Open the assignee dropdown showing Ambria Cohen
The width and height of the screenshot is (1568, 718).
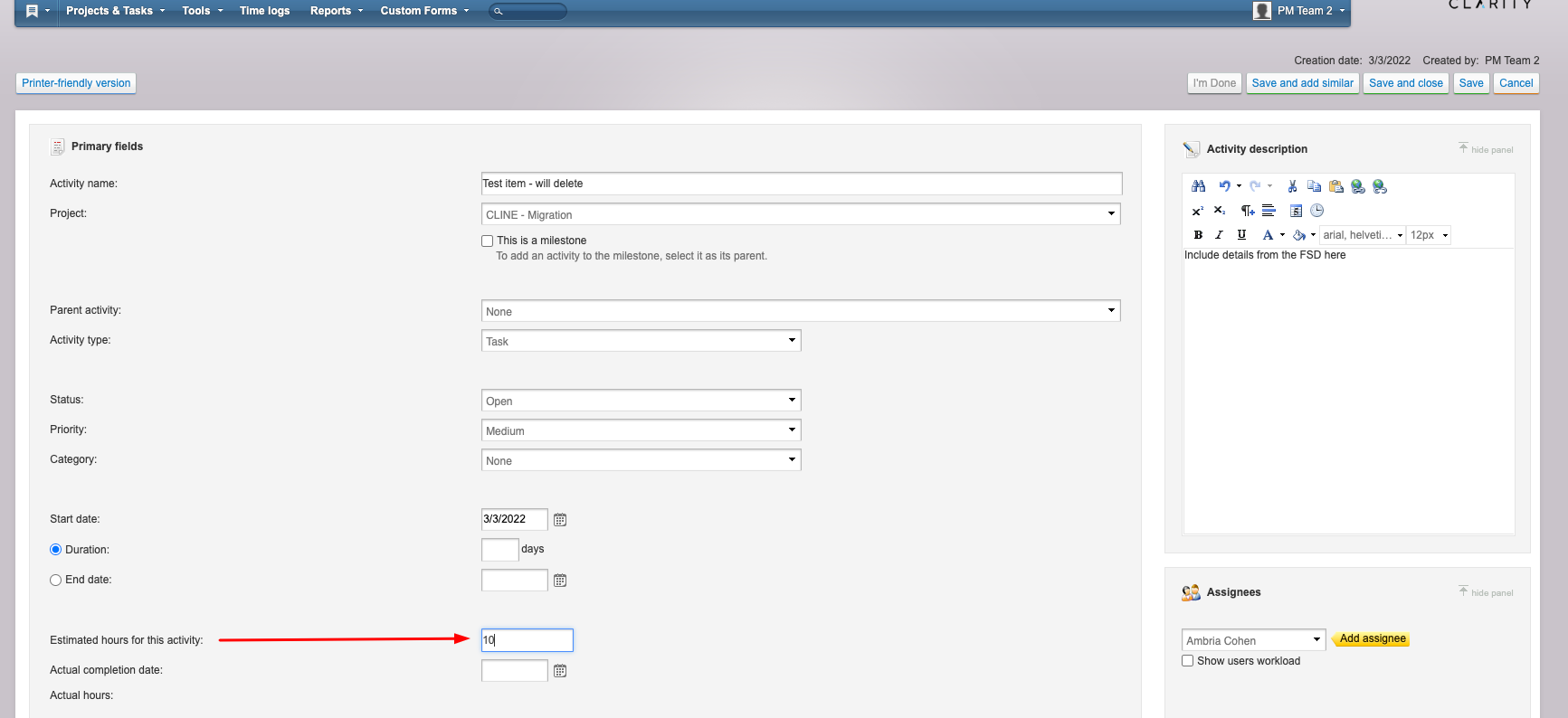pos(1254,640)
